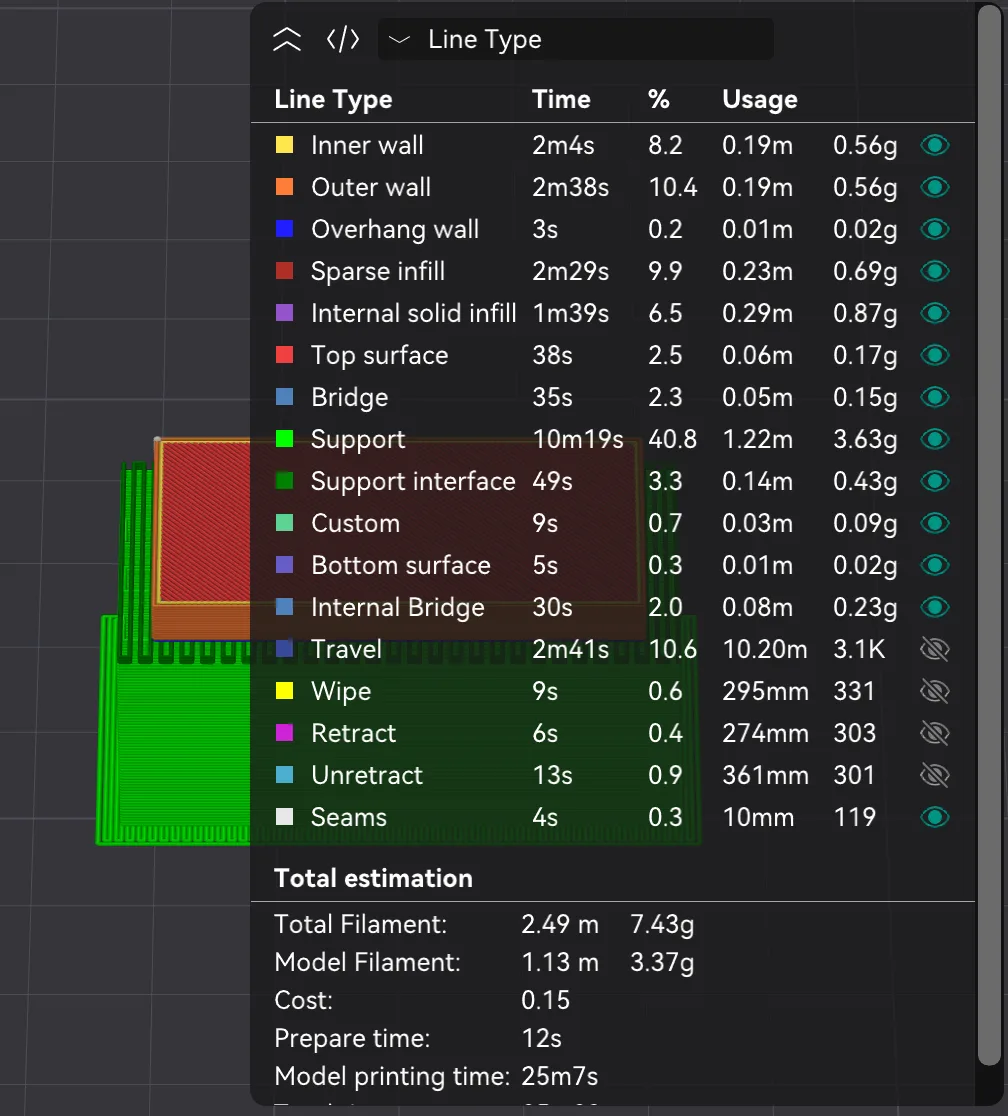The image size is (1008, 1116).
Task: Show Travel moves with crossed eye icon
Action: tap(935, 649)
